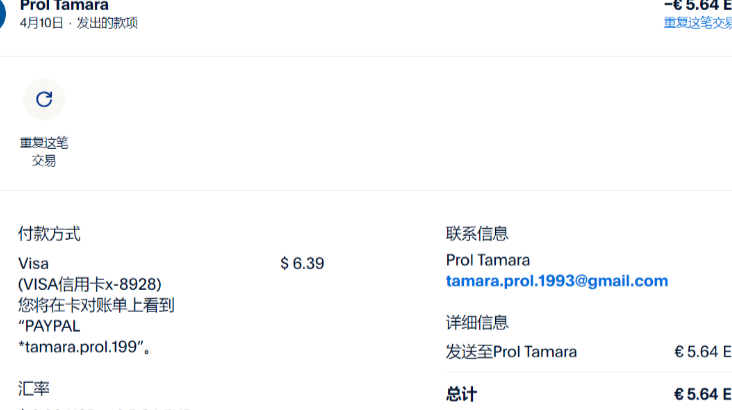
Task: Click the 重复这笔交易 label under the refresh icon
Action: [44, 151]
